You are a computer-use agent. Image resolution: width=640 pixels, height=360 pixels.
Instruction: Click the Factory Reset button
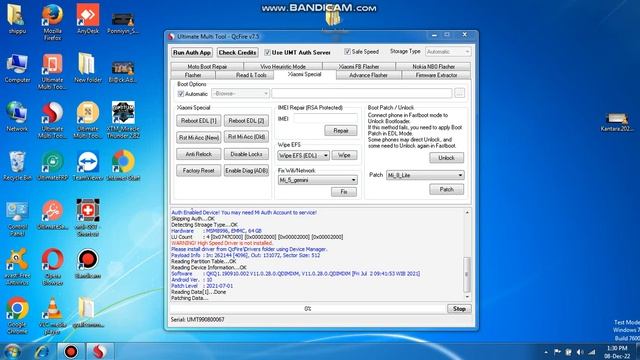[199, 171]
